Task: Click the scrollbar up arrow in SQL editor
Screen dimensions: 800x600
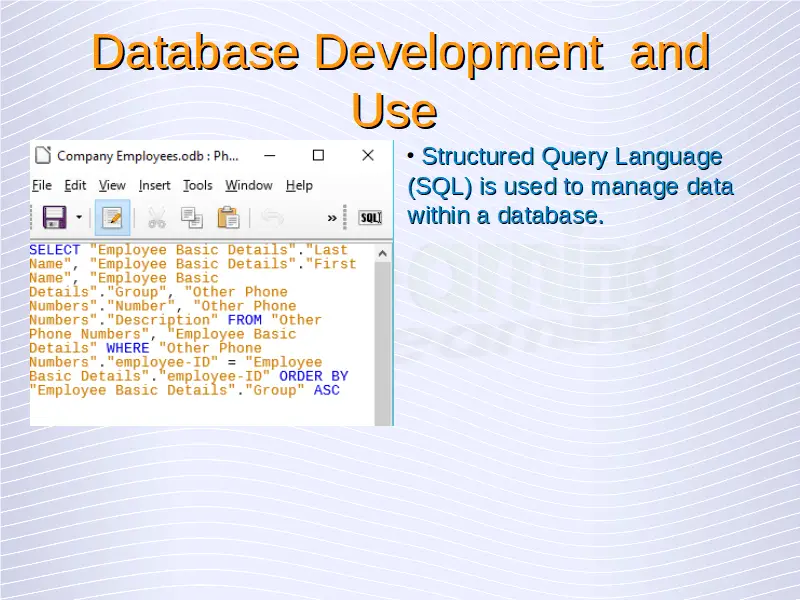Action: click(383, 254)
